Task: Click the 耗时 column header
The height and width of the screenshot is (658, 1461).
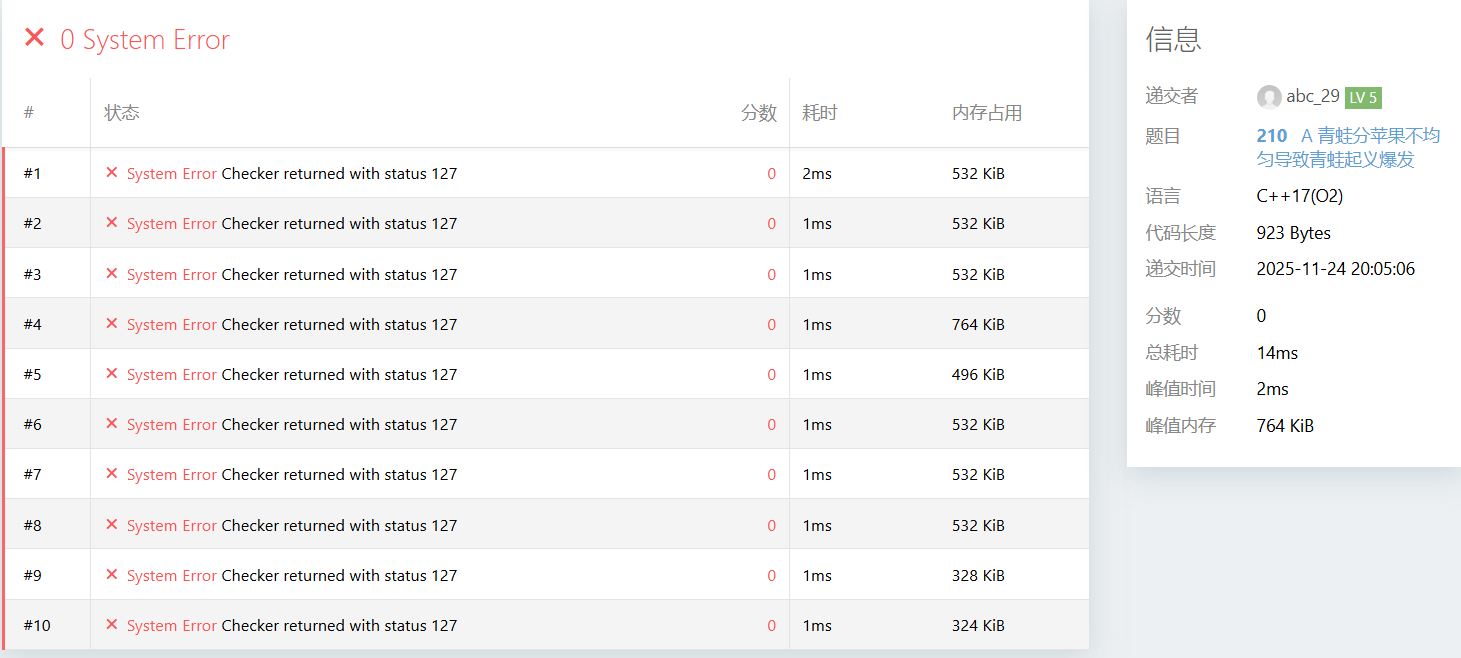Action: 819,113
